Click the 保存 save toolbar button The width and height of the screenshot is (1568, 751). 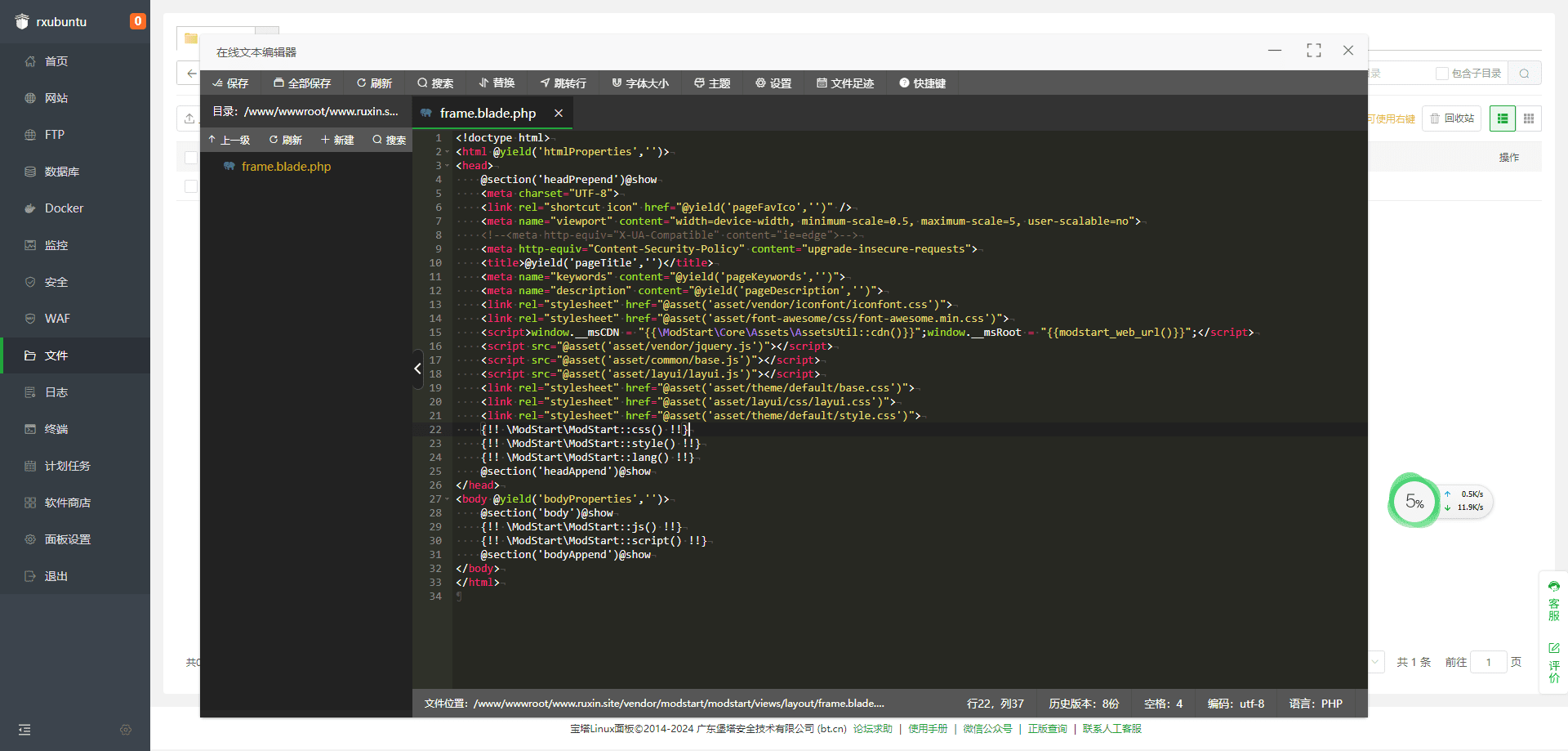[x=230, y=83]
